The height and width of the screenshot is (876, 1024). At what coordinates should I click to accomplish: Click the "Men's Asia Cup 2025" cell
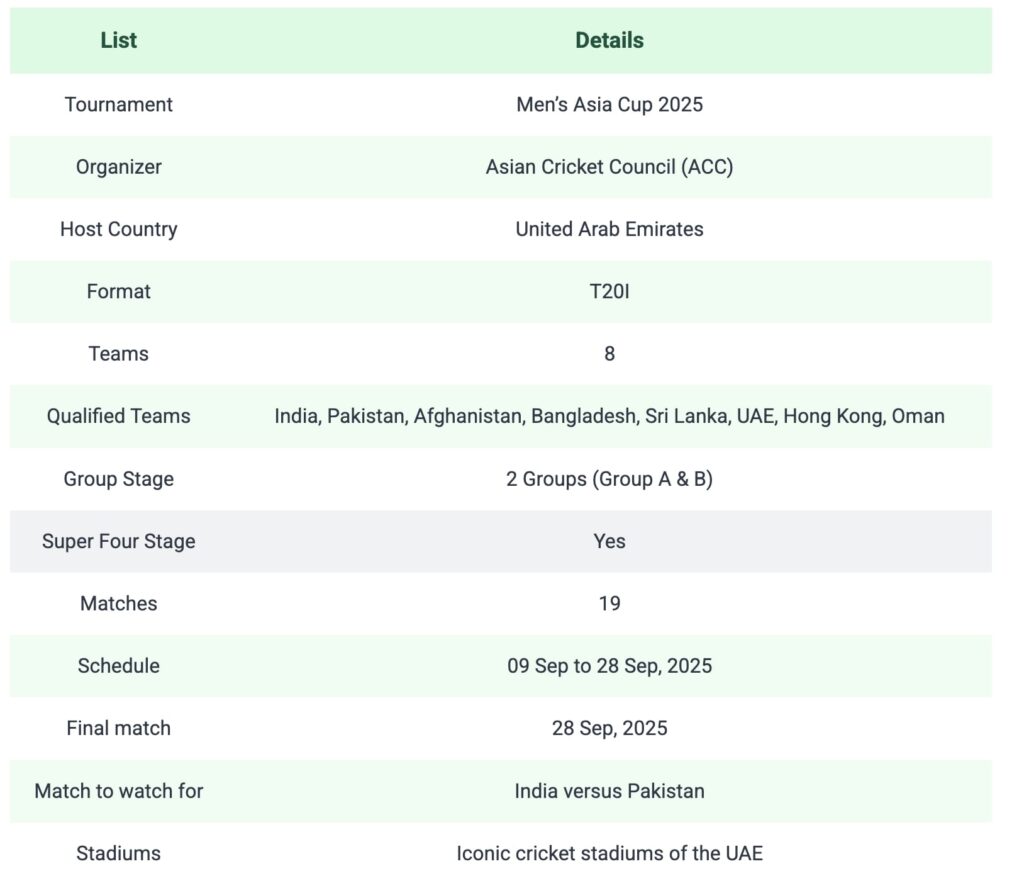click(609, 104)
